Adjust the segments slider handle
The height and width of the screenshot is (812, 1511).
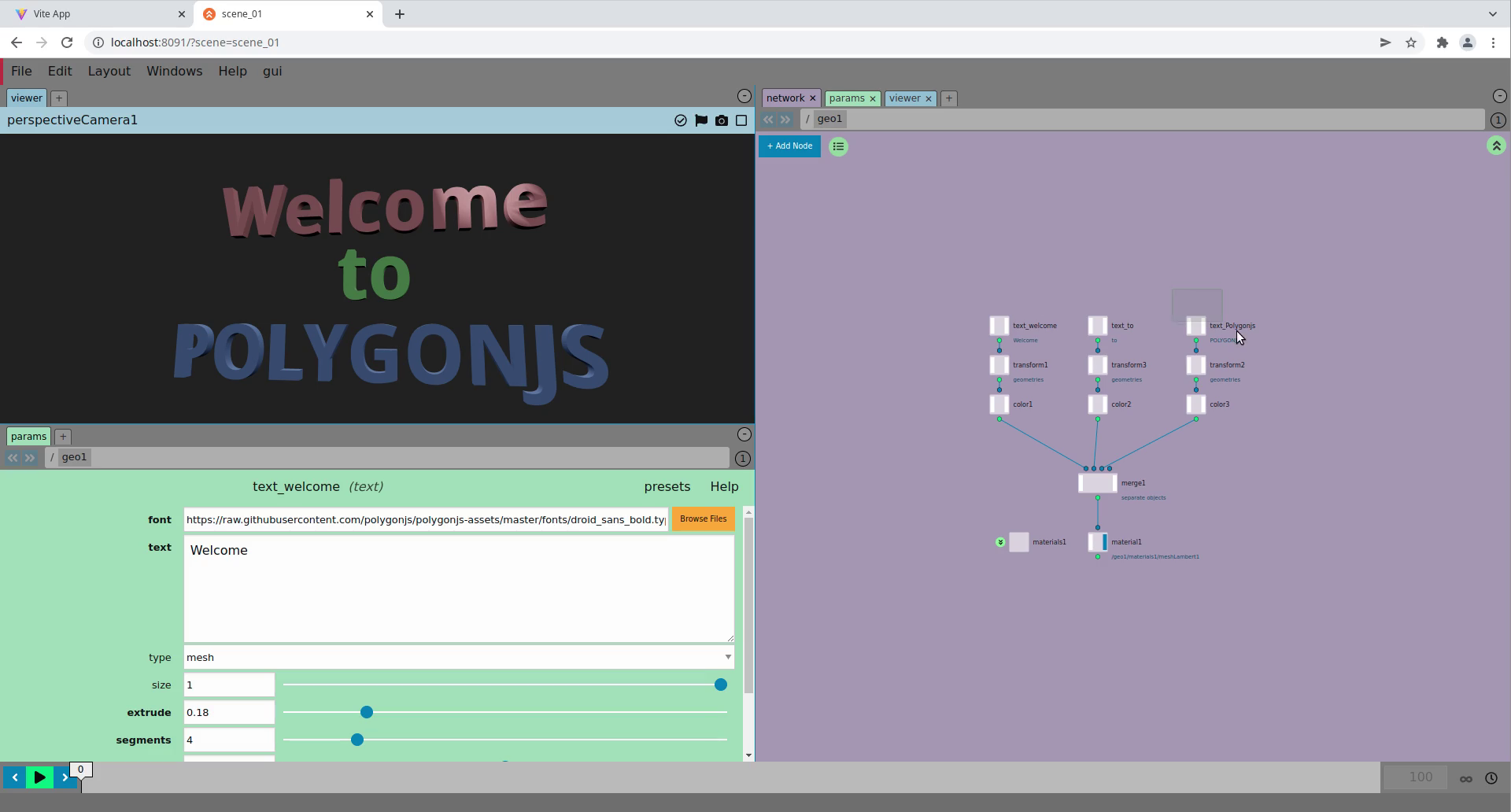coord(357,740)
